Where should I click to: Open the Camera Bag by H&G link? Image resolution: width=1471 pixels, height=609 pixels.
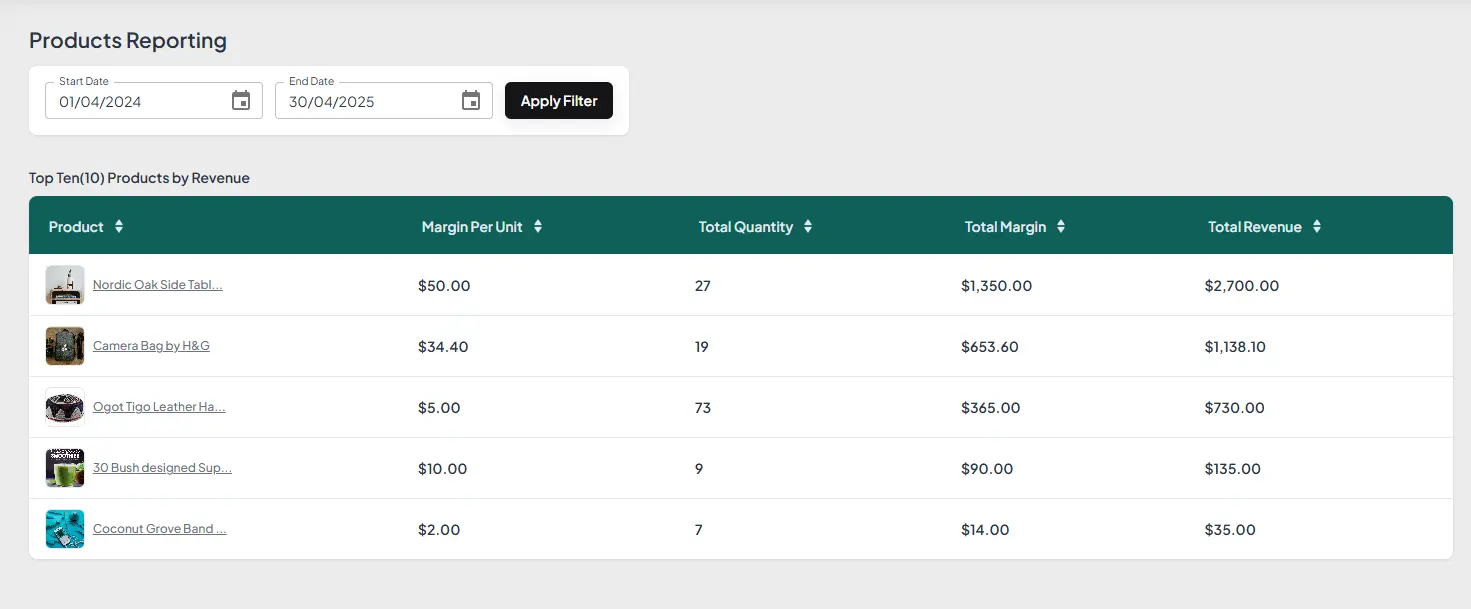point(151,345)
